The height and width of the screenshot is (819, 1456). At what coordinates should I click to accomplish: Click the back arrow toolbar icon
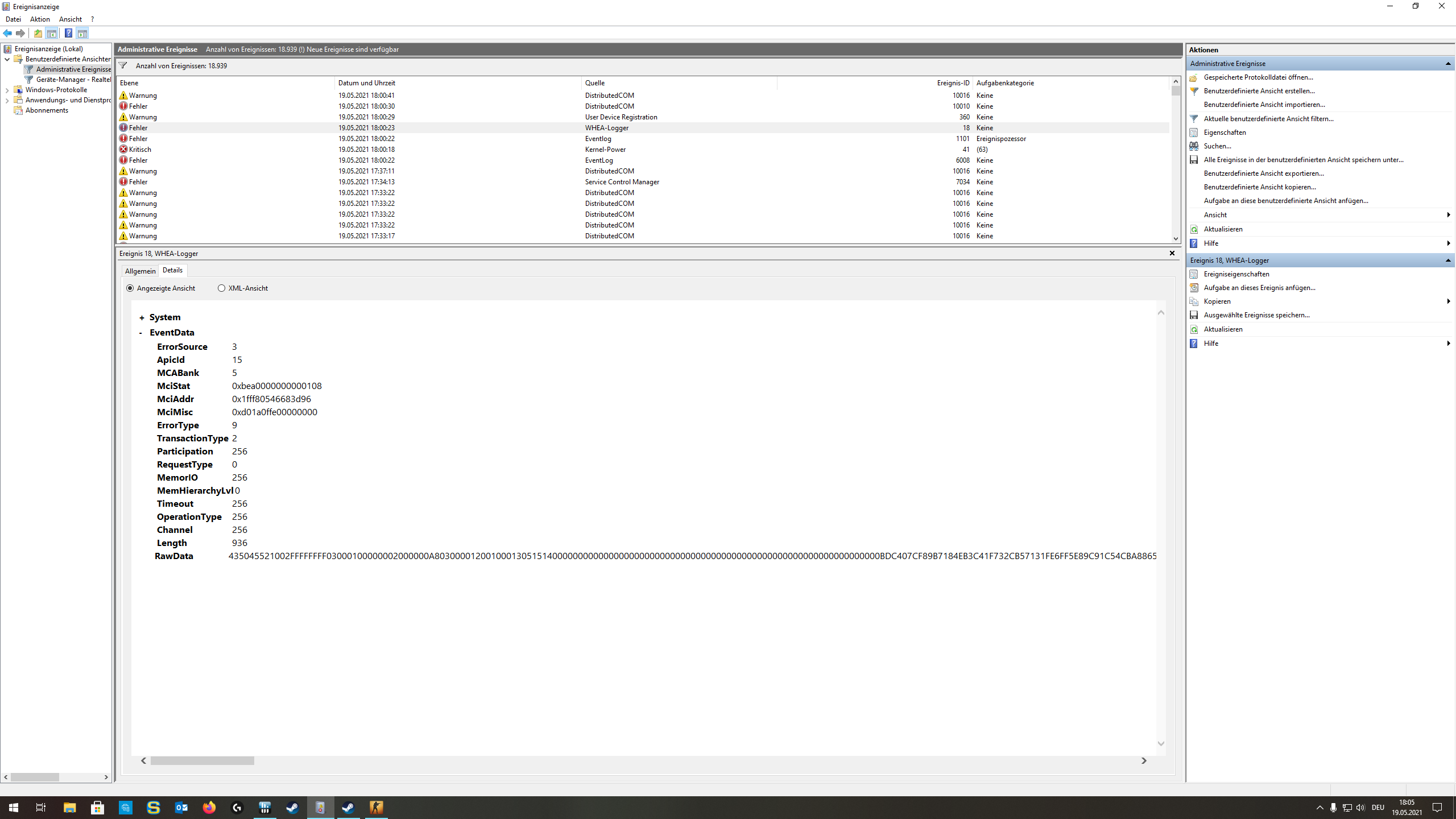7,33
